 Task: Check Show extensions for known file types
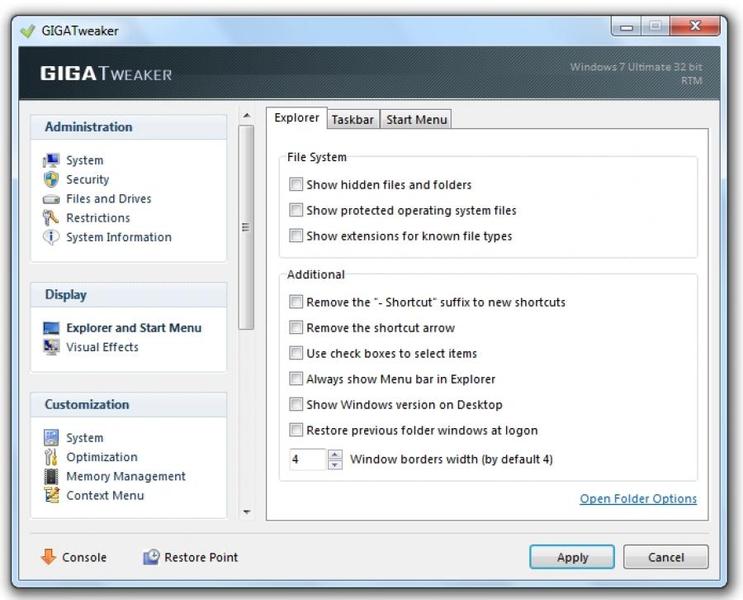click(296, 236)
